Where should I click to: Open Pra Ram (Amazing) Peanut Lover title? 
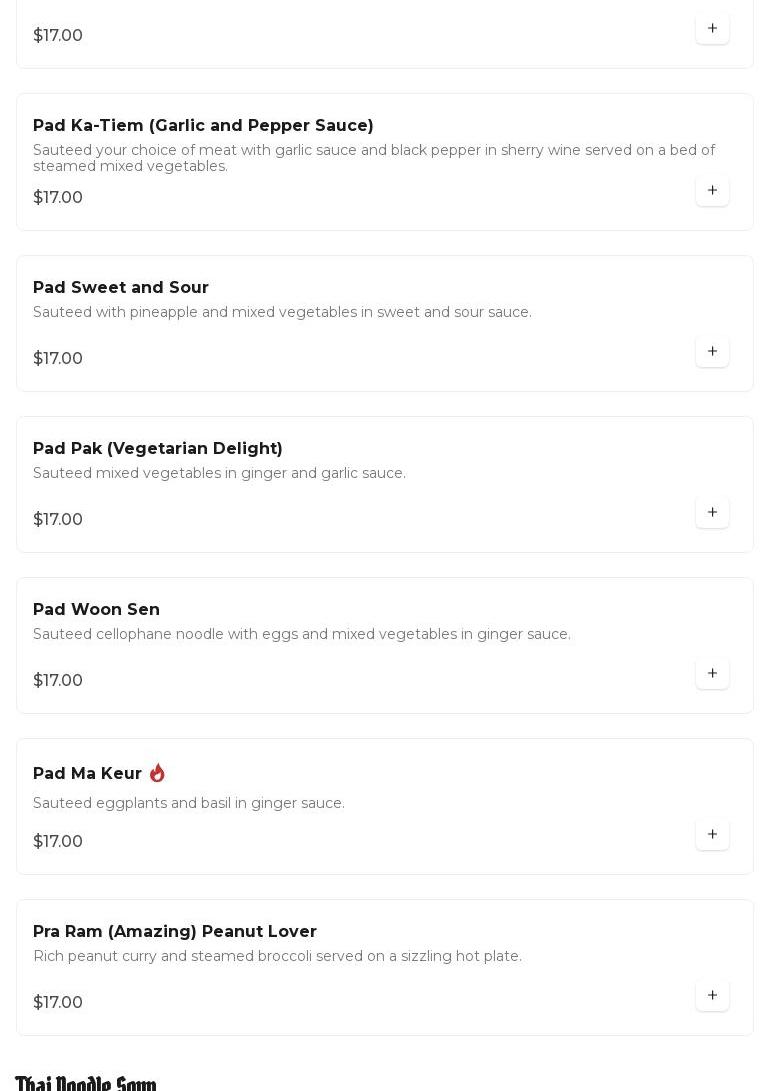coord(175,931)
